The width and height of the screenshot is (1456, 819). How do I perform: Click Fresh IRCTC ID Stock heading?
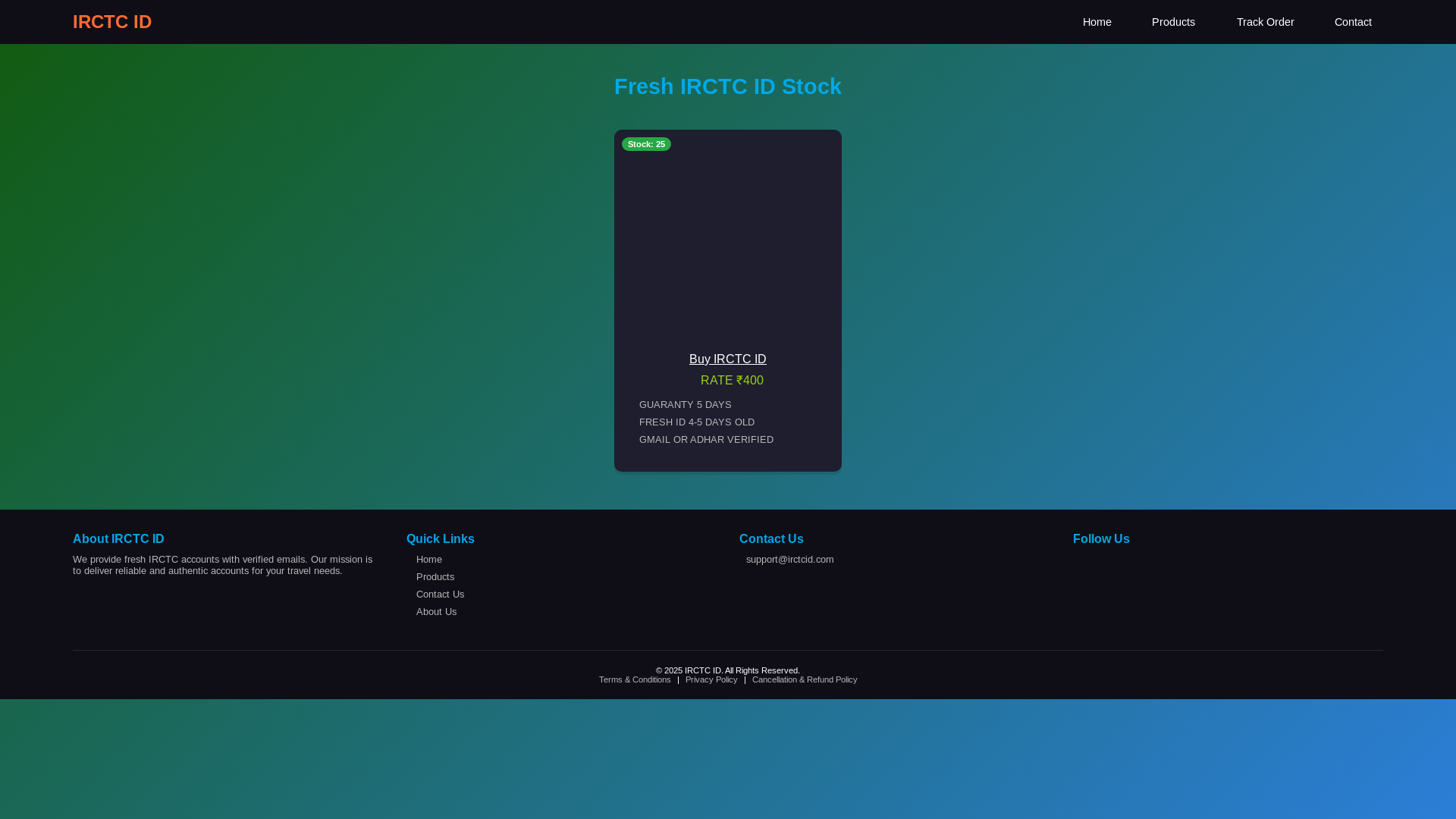(728, 86)
